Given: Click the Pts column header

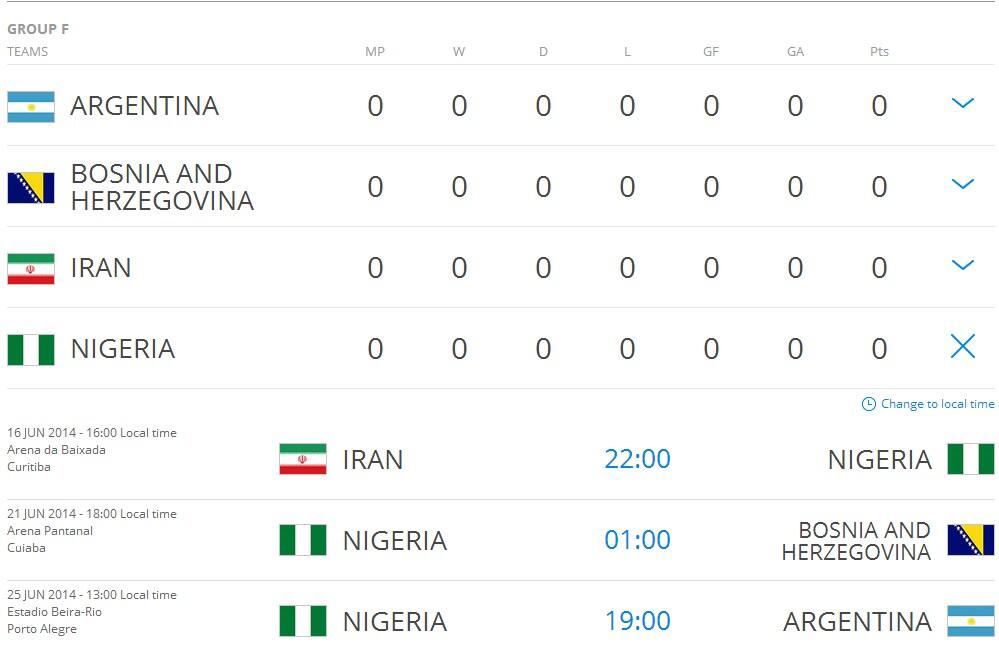Looking at the screenshot, I should coord(879,52).
